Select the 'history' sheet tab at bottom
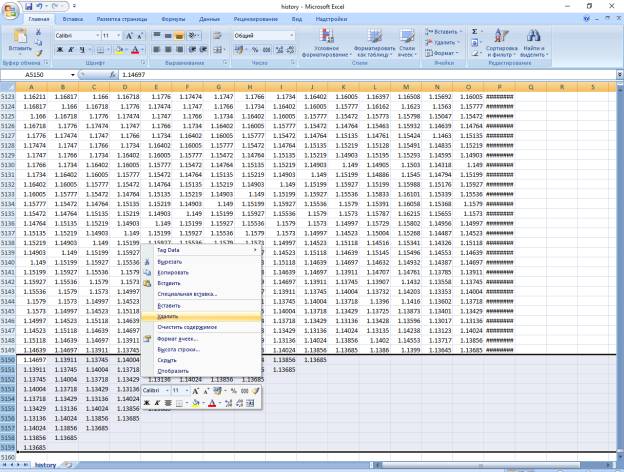Image resolution: width=624 pixels, height=472 pixels. 45,465
